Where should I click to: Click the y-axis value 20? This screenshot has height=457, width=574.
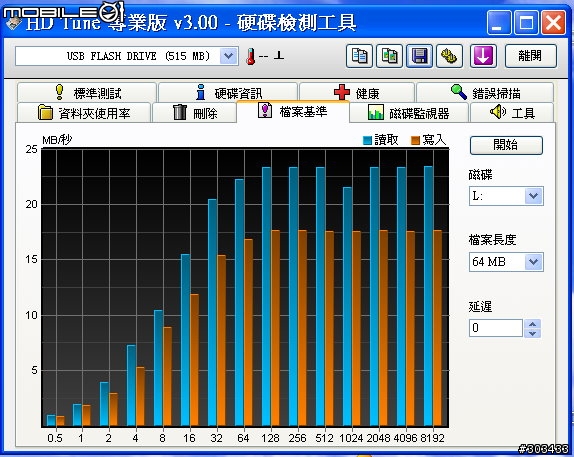click(31, 204)
